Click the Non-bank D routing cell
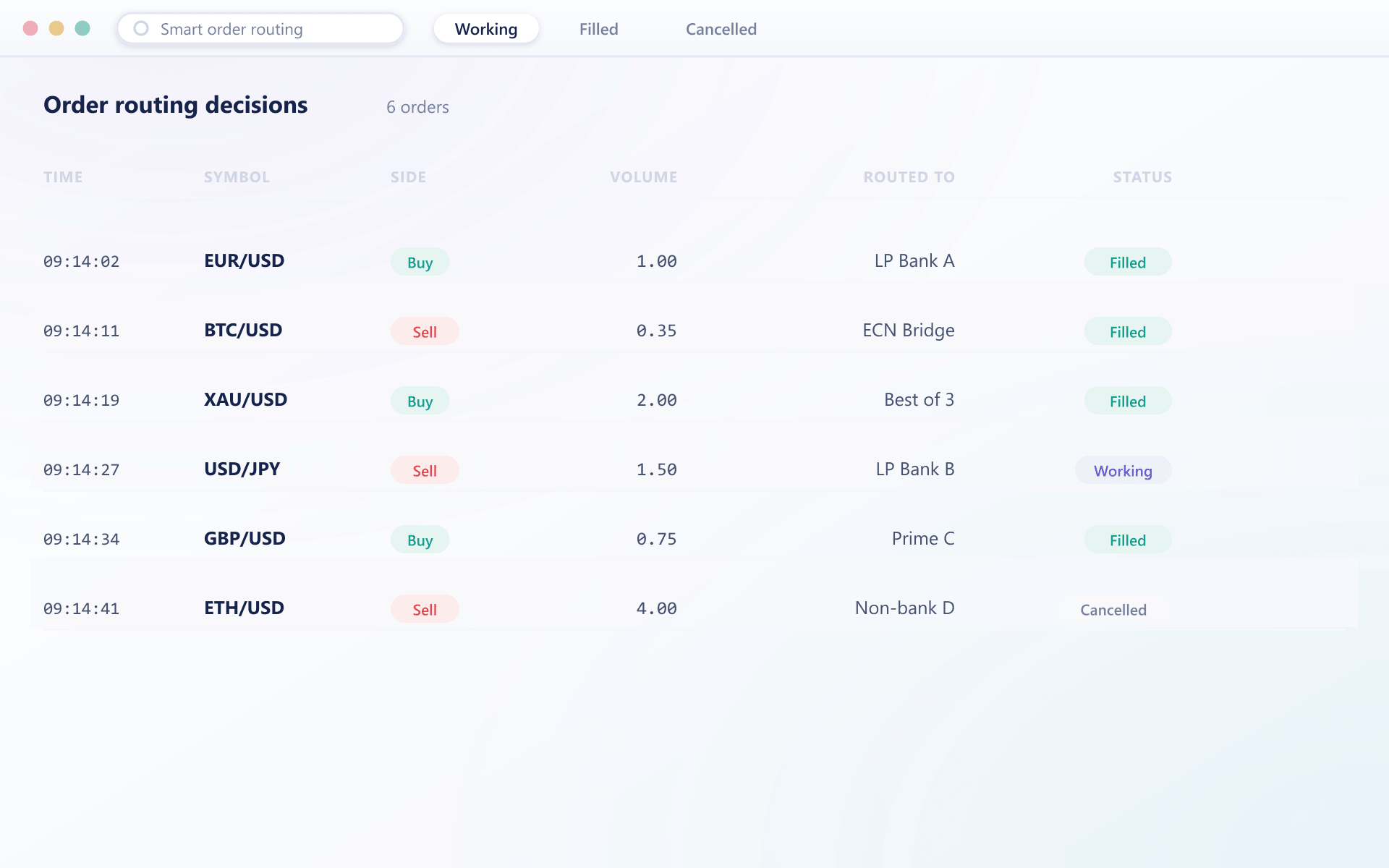This screenshot has height=868, width=1389. coord(904,608)
